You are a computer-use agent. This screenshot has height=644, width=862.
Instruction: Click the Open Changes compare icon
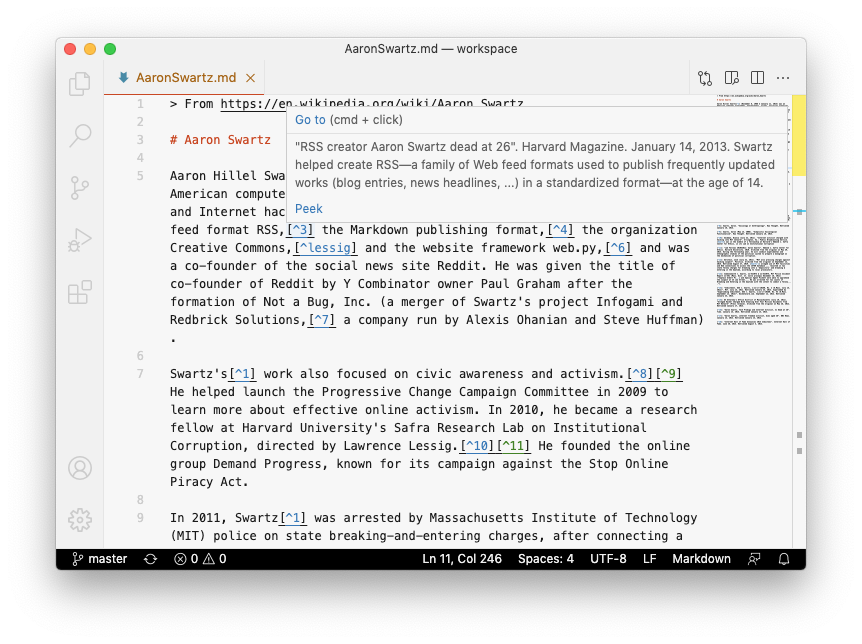pyautogui.click(x=705, y=78)
